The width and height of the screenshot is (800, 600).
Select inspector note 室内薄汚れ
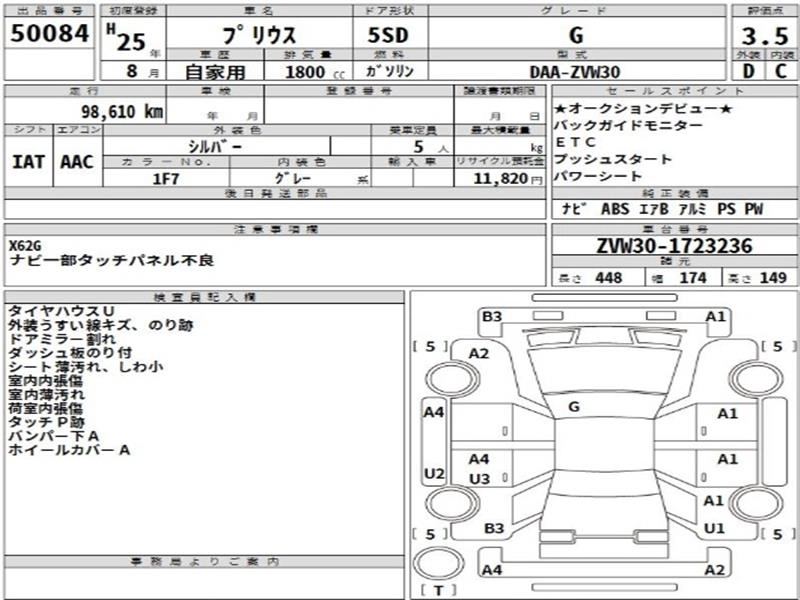pyautogui.click(x=46, y=394)
